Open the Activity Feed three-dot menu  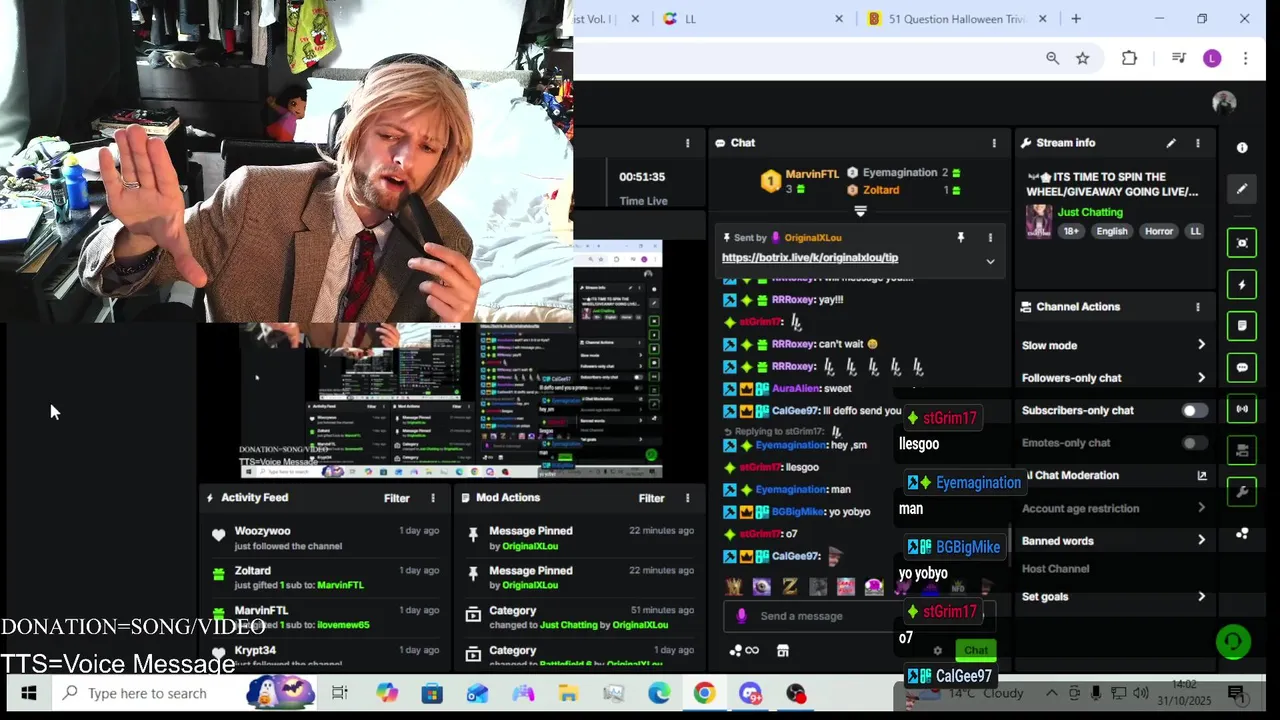433,498
